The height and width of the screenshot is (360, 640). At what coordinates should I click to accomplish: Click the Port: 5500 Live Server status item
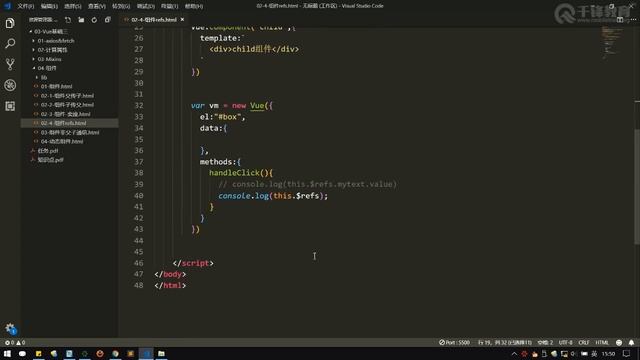pos(454,342)
